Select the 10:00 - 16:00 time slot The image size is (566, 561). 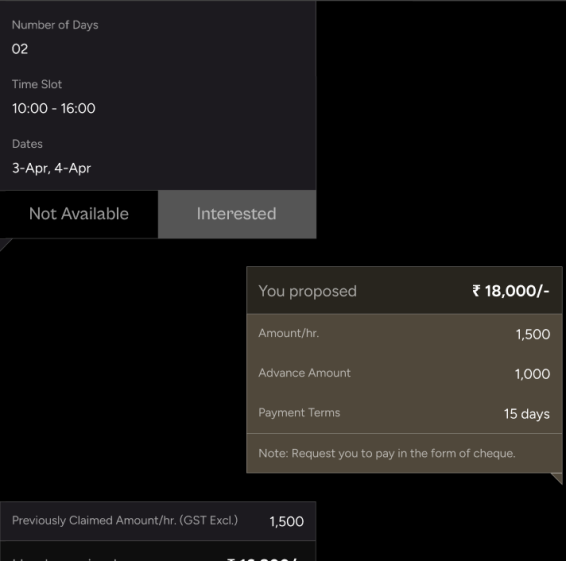tap(54, 108)
